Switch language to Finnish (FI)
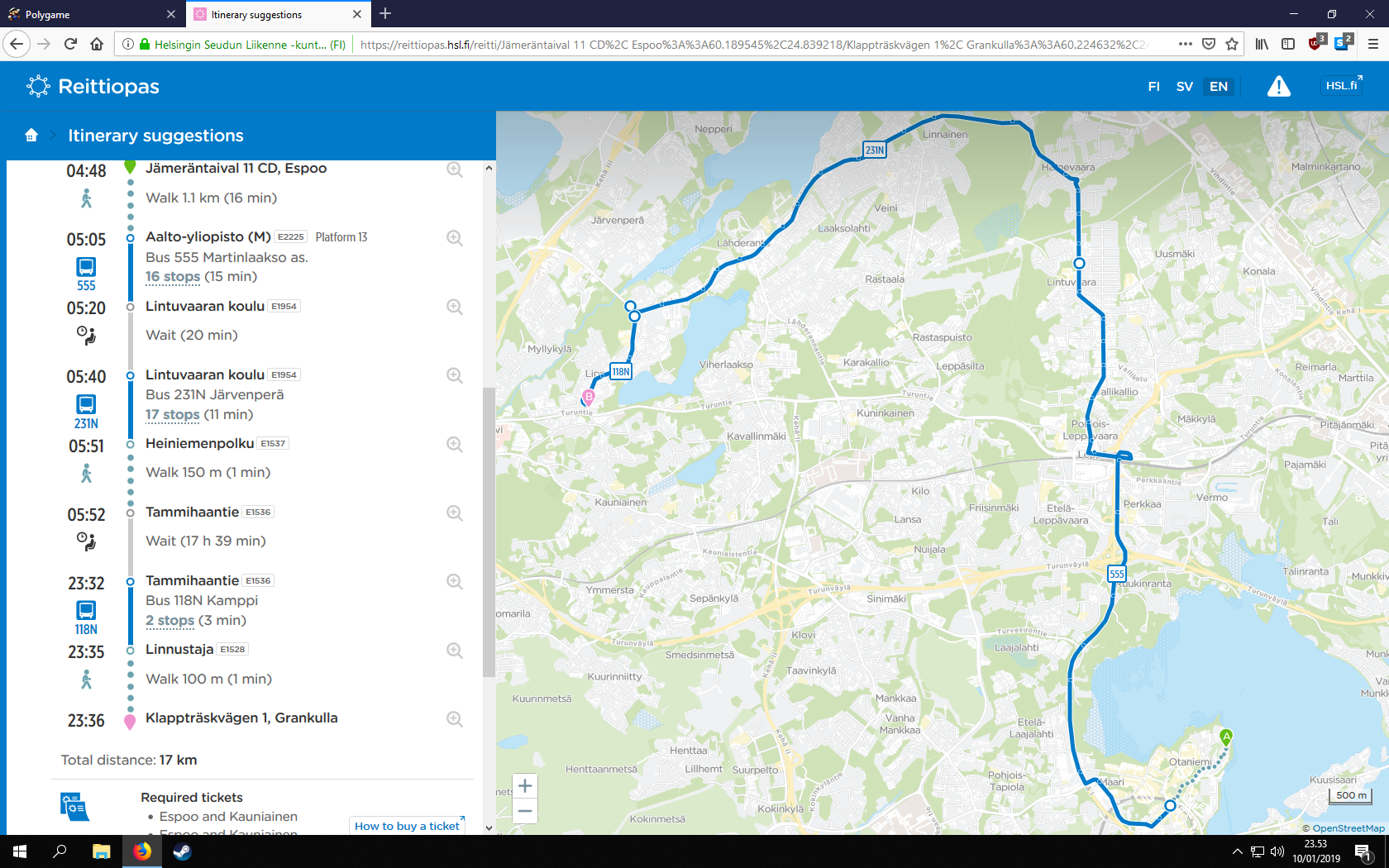This screenshot has height=868, width=1389. [1153, 87]
